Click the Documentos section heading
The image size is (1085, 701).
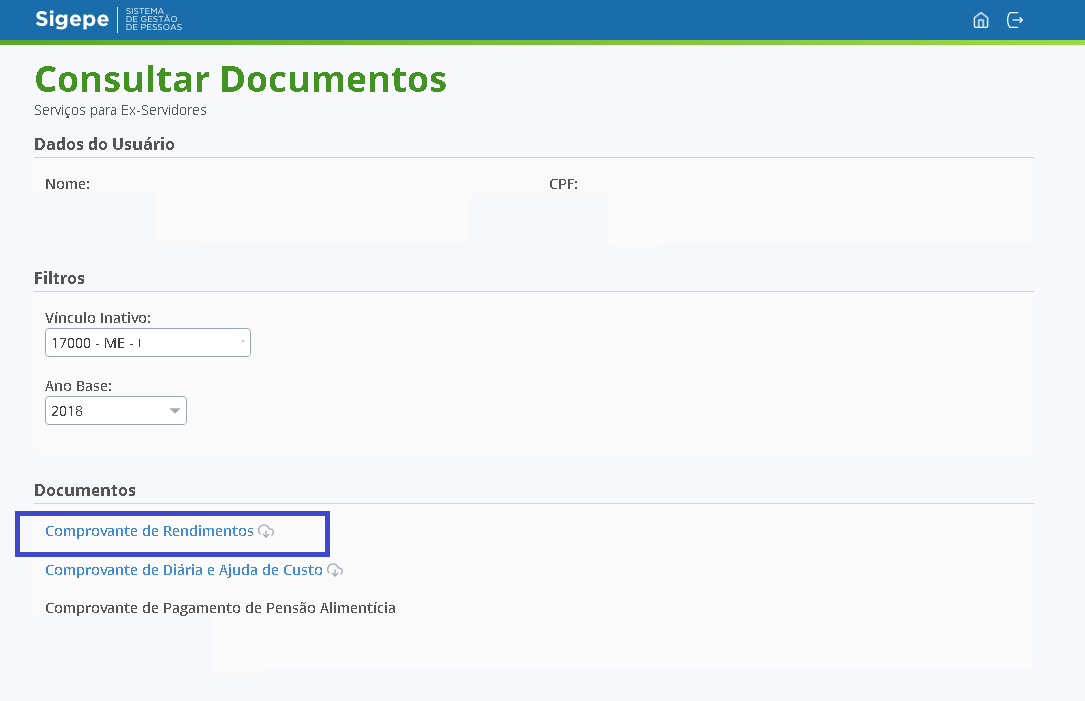click(x=84, y=490)
